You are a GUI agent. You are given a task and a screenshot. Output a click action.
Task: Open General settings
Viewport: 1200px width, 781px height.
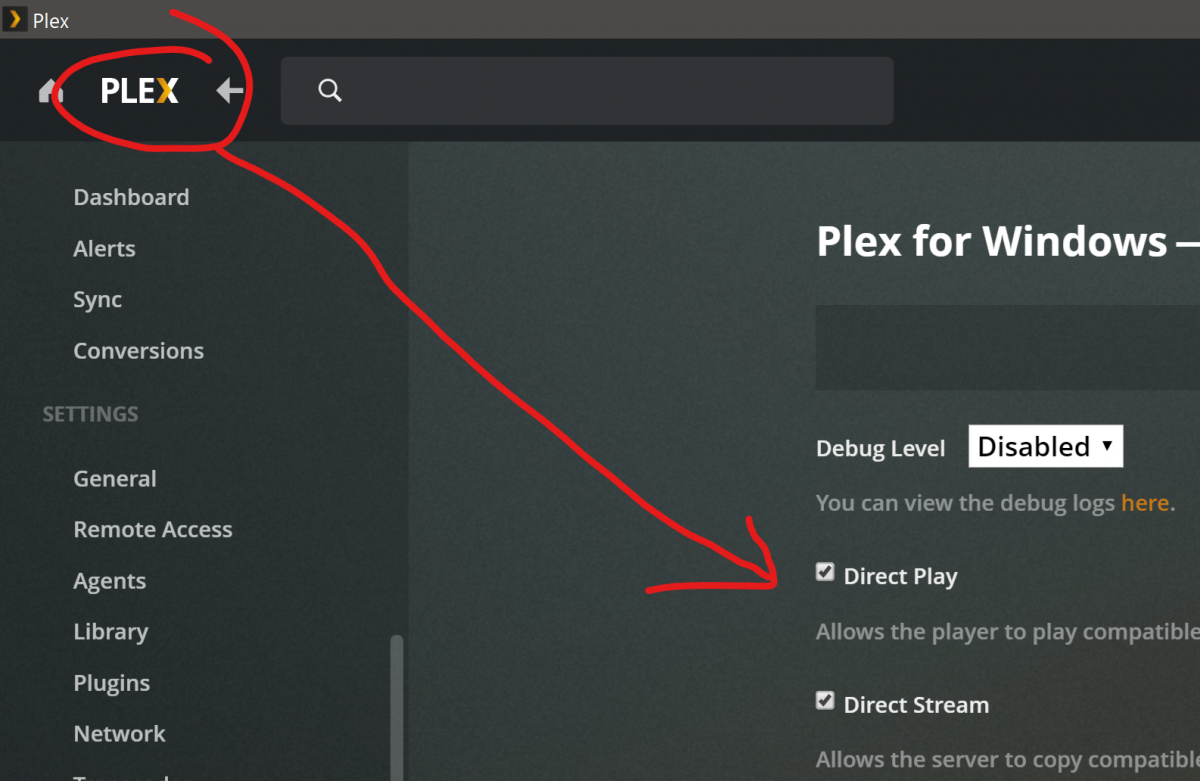point(114,478)
